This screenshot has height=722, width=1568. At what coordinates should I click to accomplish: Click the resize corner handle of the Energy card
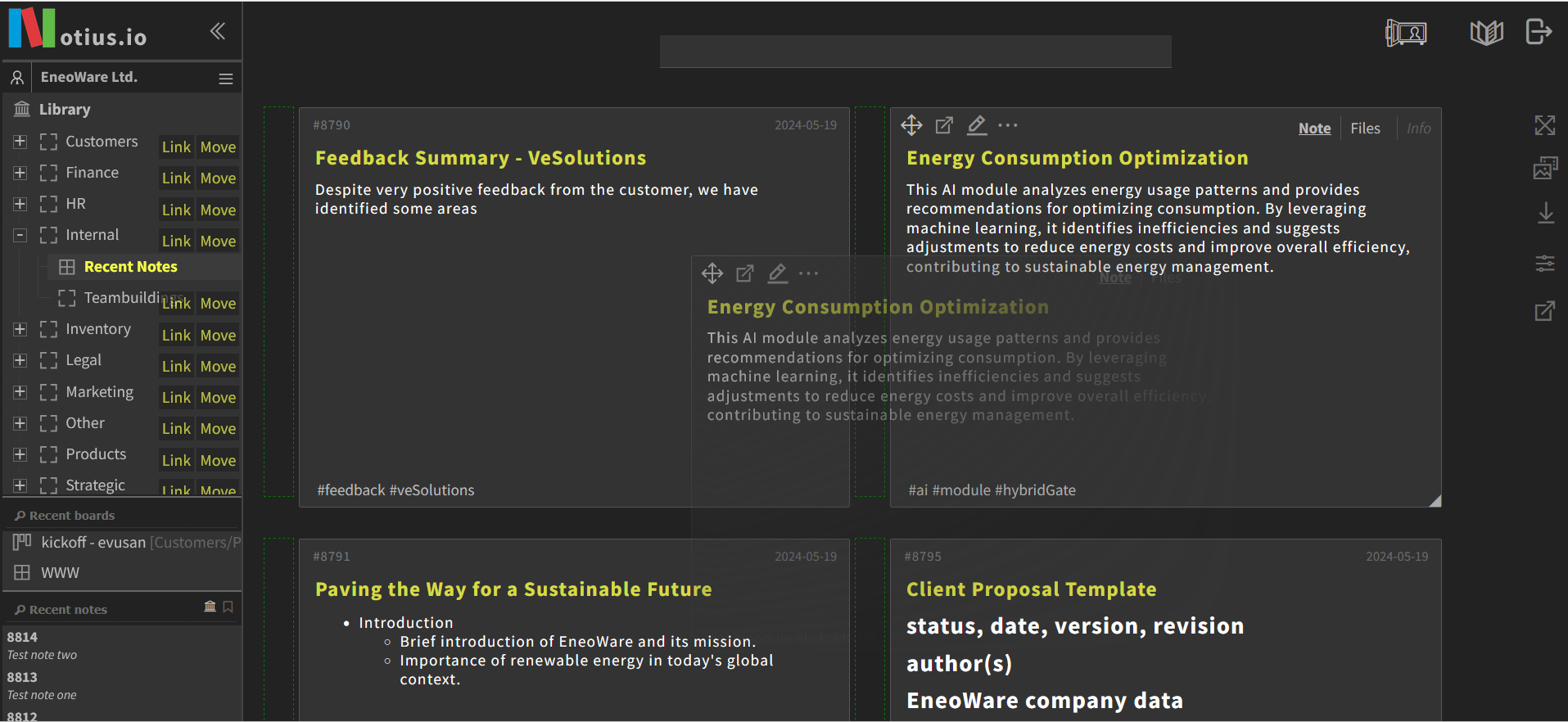tap(1435, 501)
